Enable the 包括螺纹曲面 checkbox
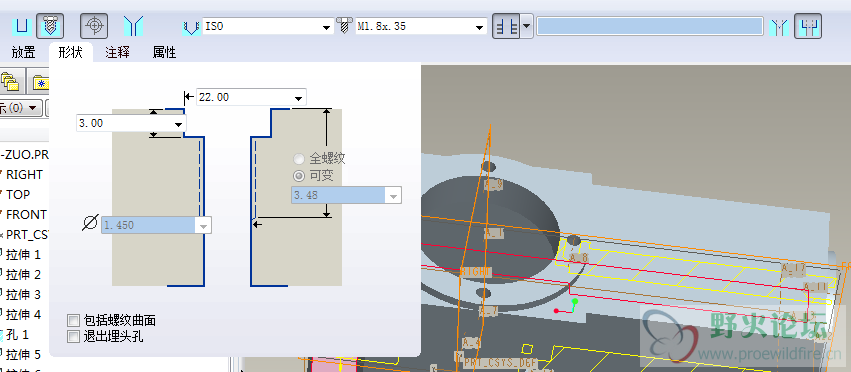Screen dimensions: 851x372 (x=73, y=320)
